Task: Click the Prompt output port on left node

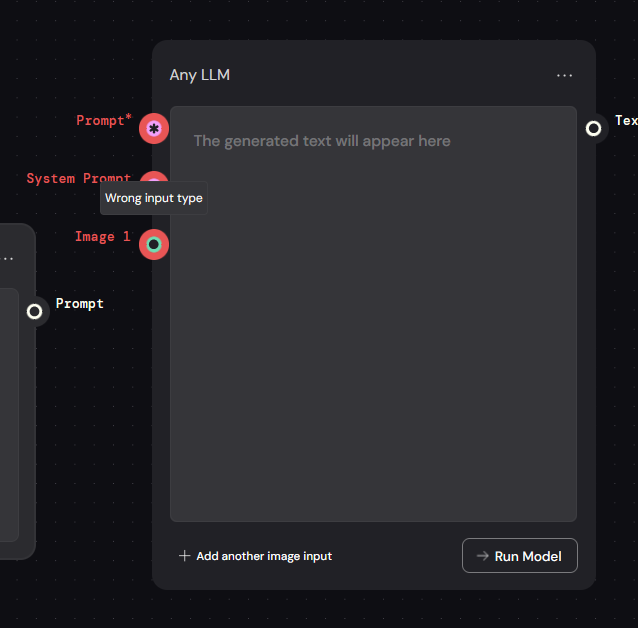Action: [35, 312]
